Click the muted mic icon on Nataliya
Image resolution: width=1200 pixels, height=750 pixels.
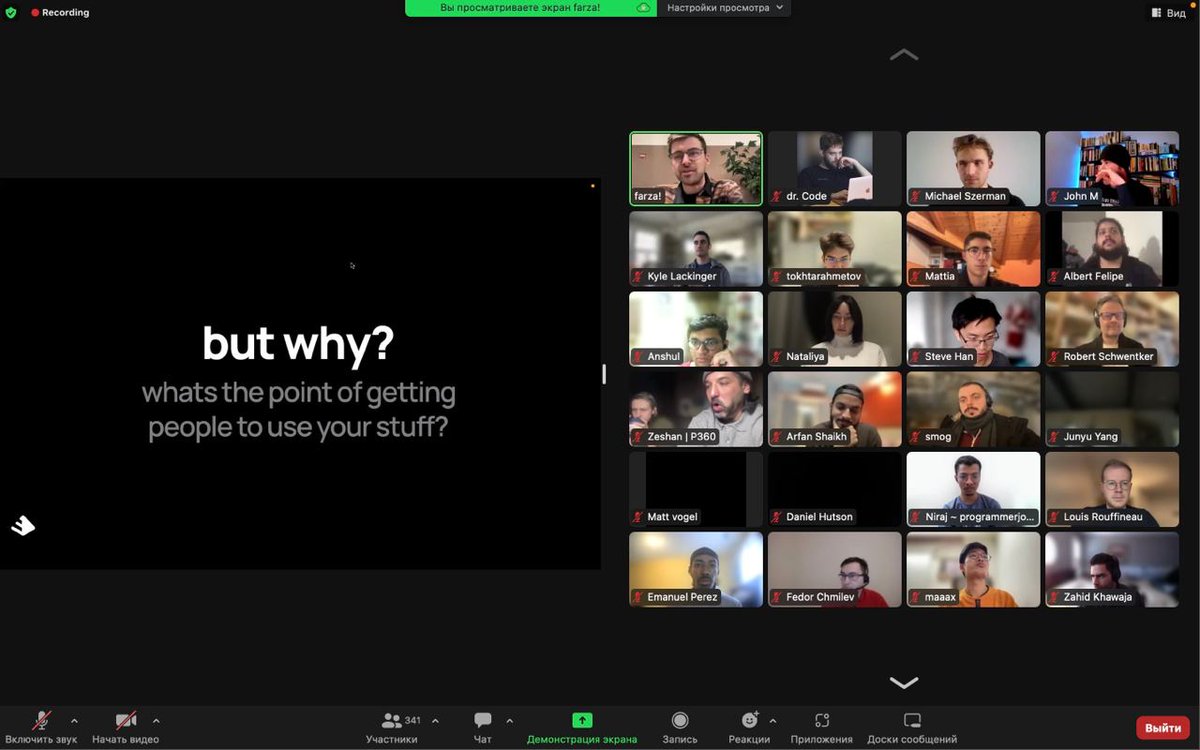pos(777,357)
